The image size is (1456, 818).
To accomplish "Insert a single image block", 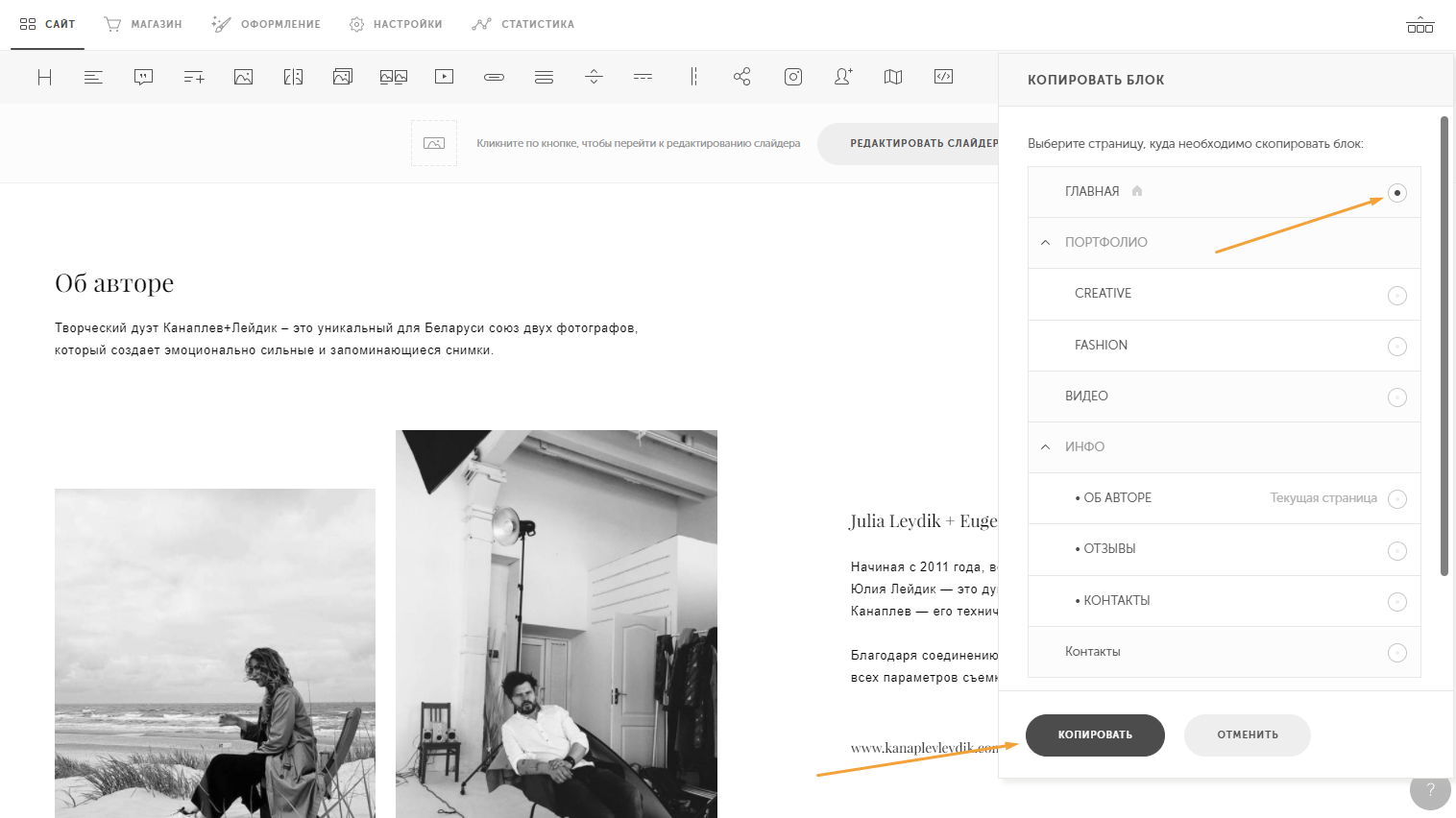I will 243,77.
